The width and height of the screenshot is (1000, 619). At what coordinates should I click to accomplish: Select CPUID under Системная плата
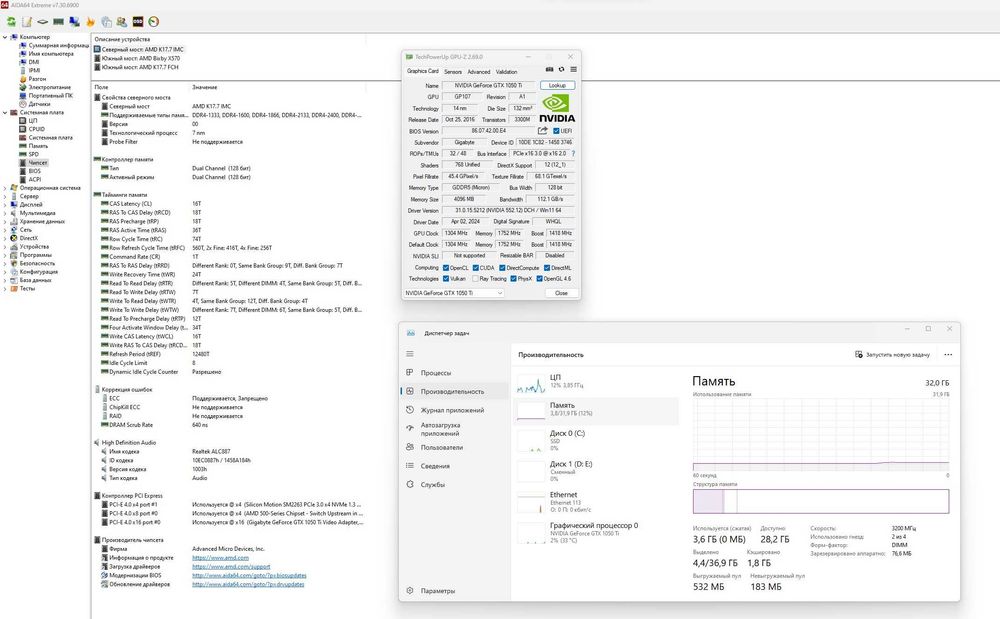[x=36, y=129]
